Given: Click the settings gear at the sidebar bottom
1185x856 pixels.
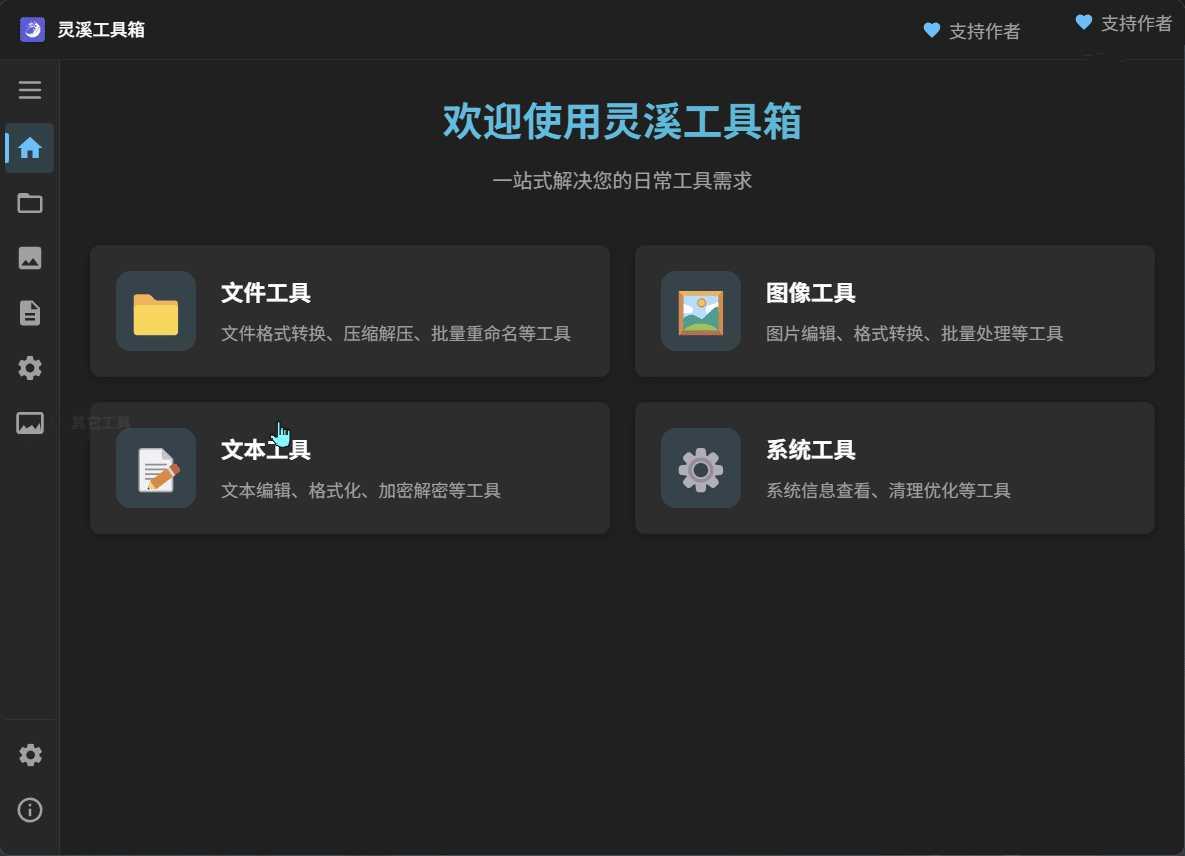Looking at the screenshot, I should click(x=29, y=755).
